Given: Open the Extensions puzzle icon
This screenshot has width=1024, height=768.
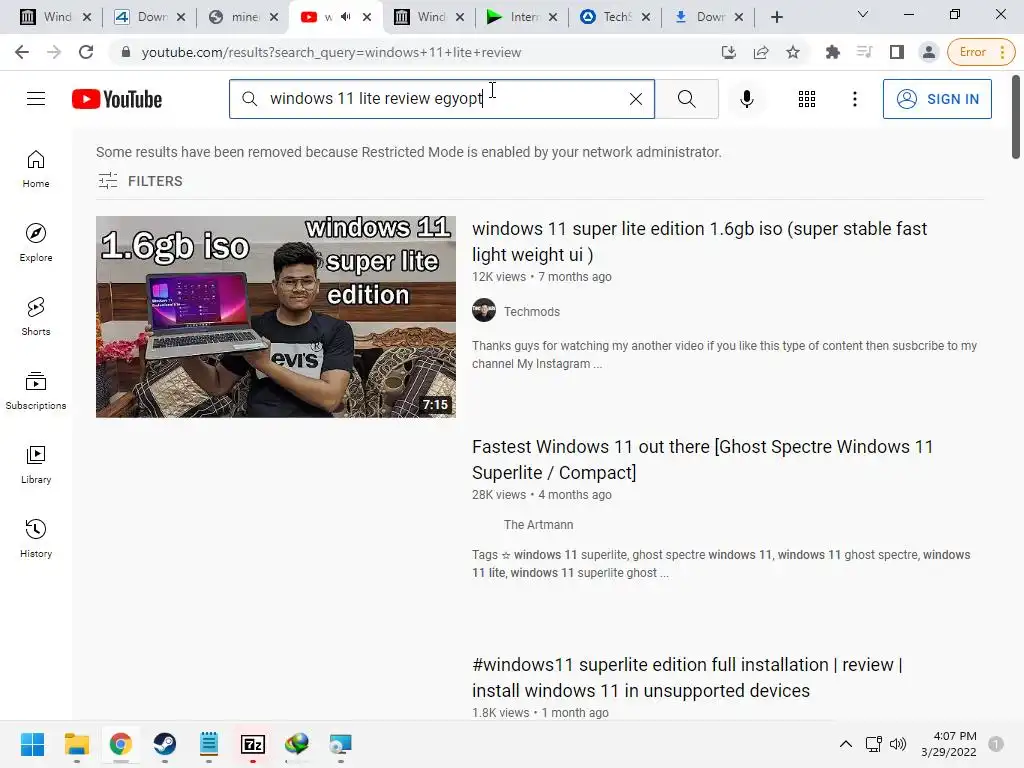Looking at the screenshot, I should (x=832, y=52).
